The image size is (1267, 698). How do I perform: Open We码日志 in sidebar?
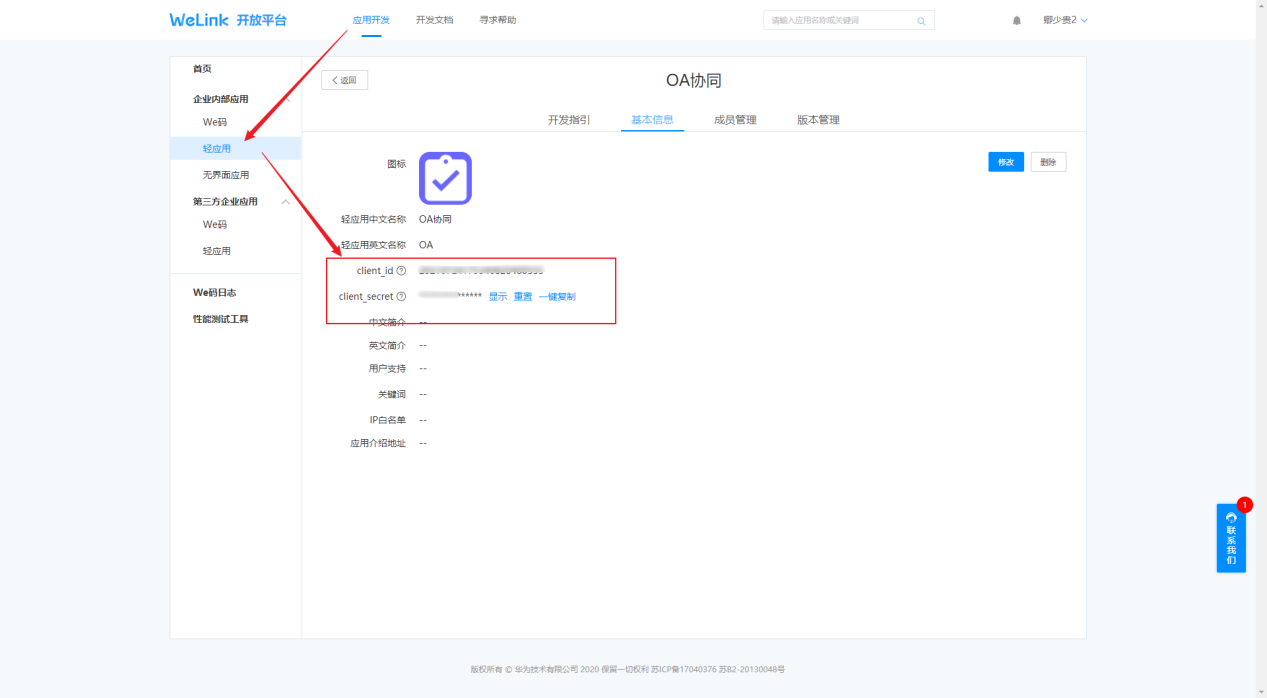click(x=214, y=293)
